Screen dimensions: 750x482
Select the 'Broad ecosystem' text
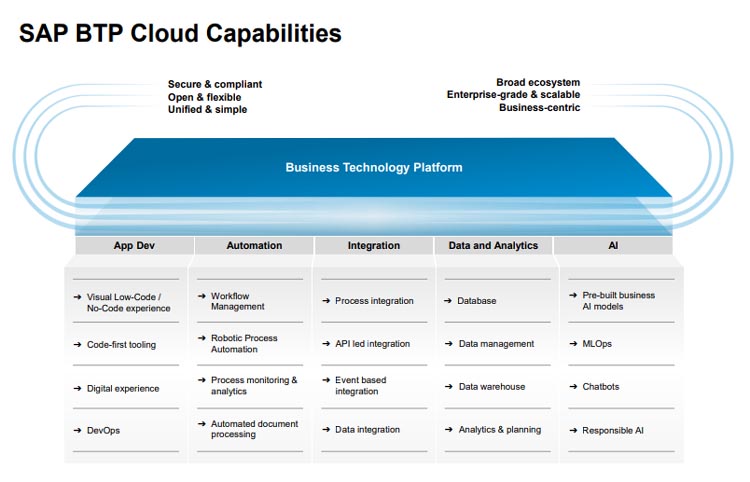[538, 82]
